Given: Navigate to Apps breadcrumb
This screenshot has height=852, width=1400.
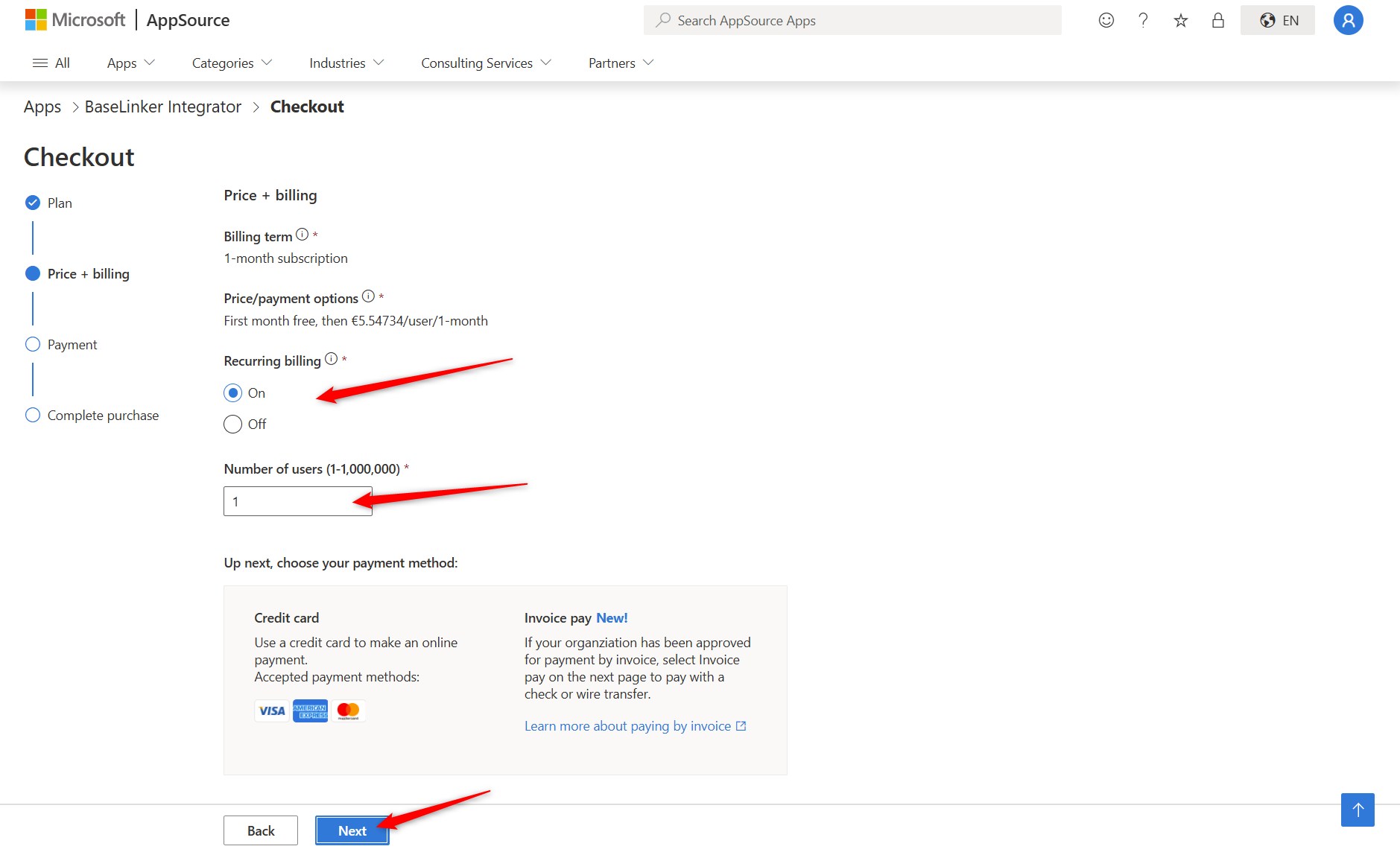Looking at the screenshot, I should coord(42,106).
